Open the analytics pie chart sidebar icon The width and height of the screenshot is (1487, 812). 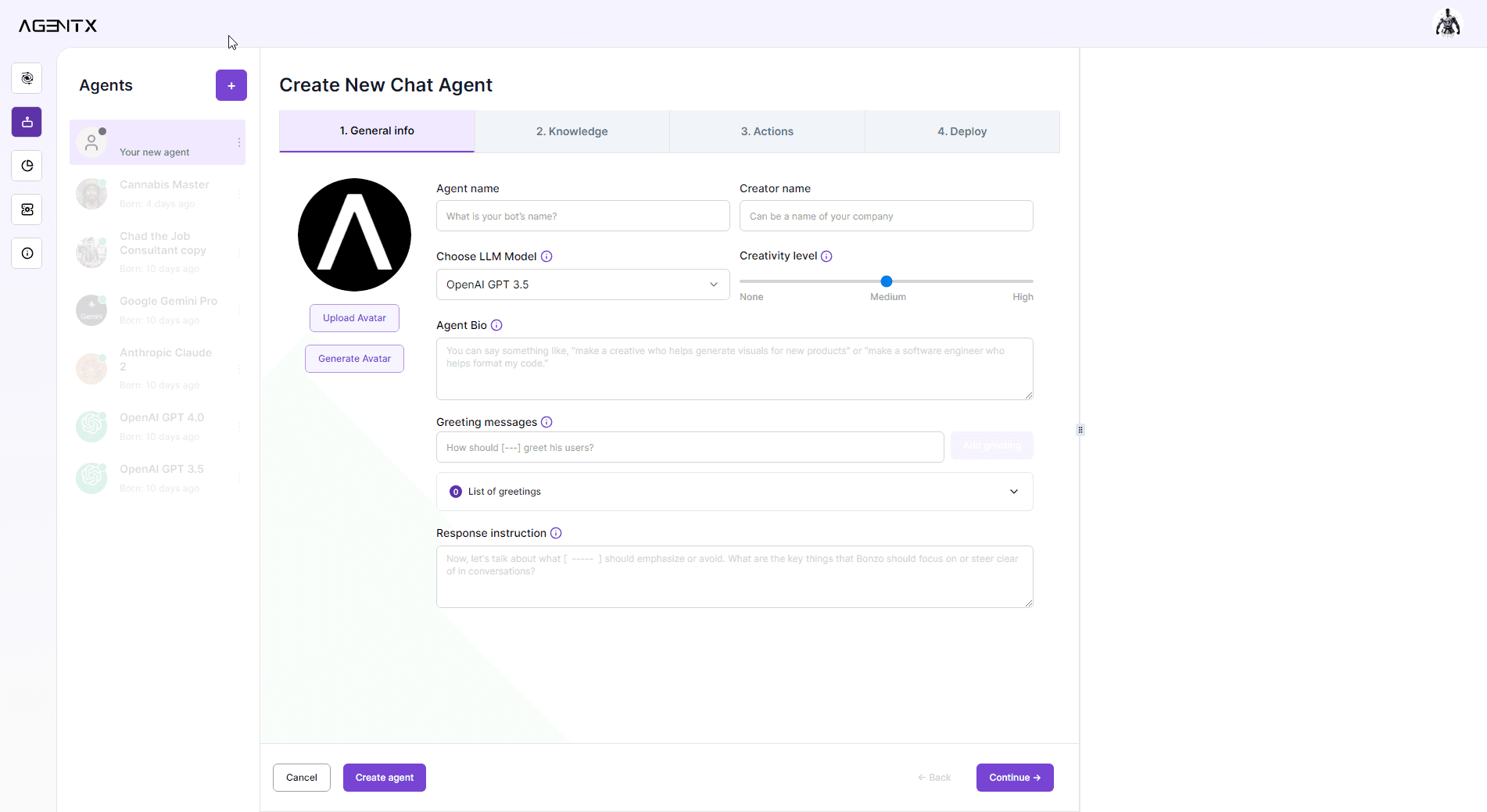[x=27, y=166]
